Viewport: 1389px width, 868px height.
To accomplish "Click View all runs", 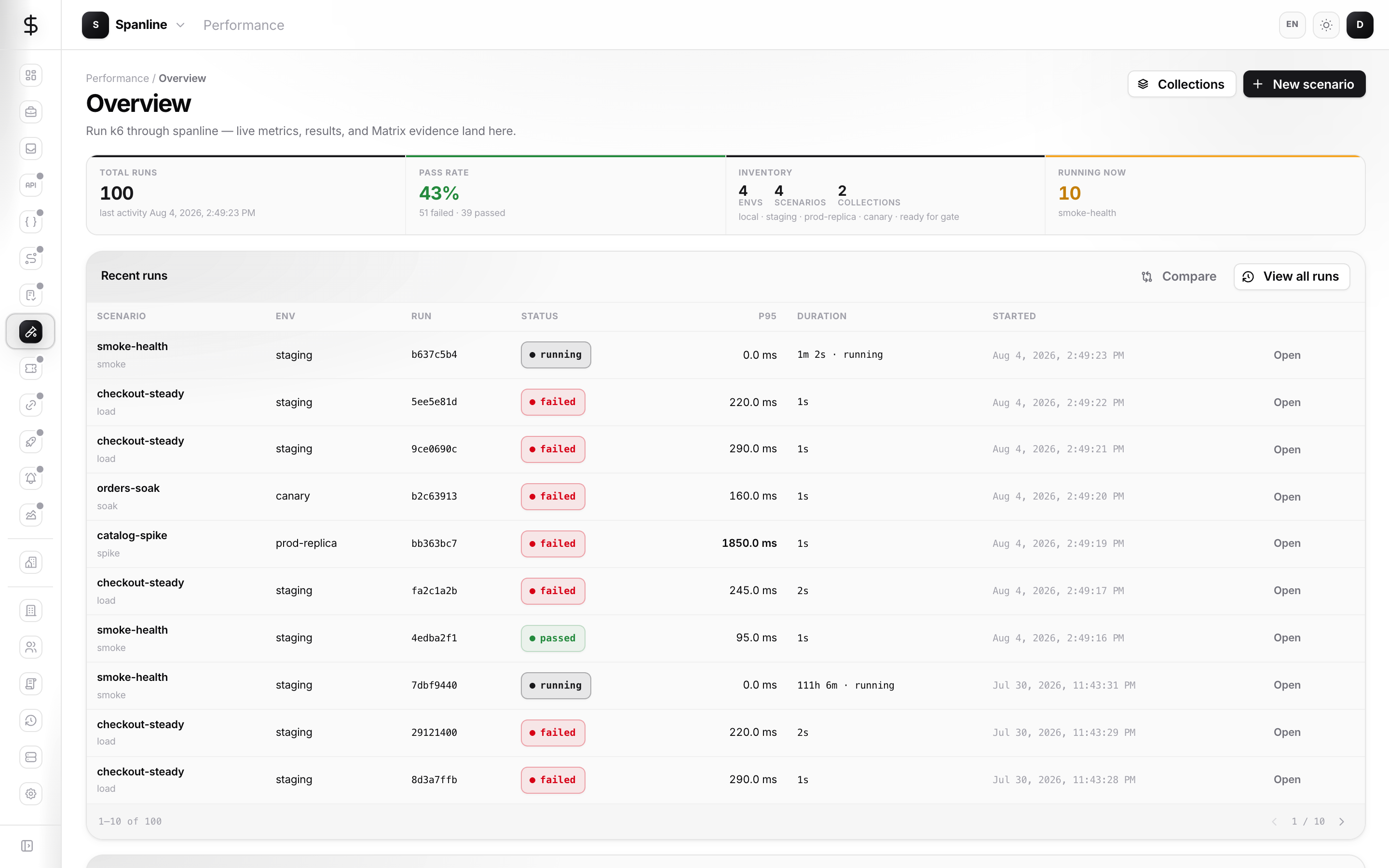I will click(x=1292, y=277).
